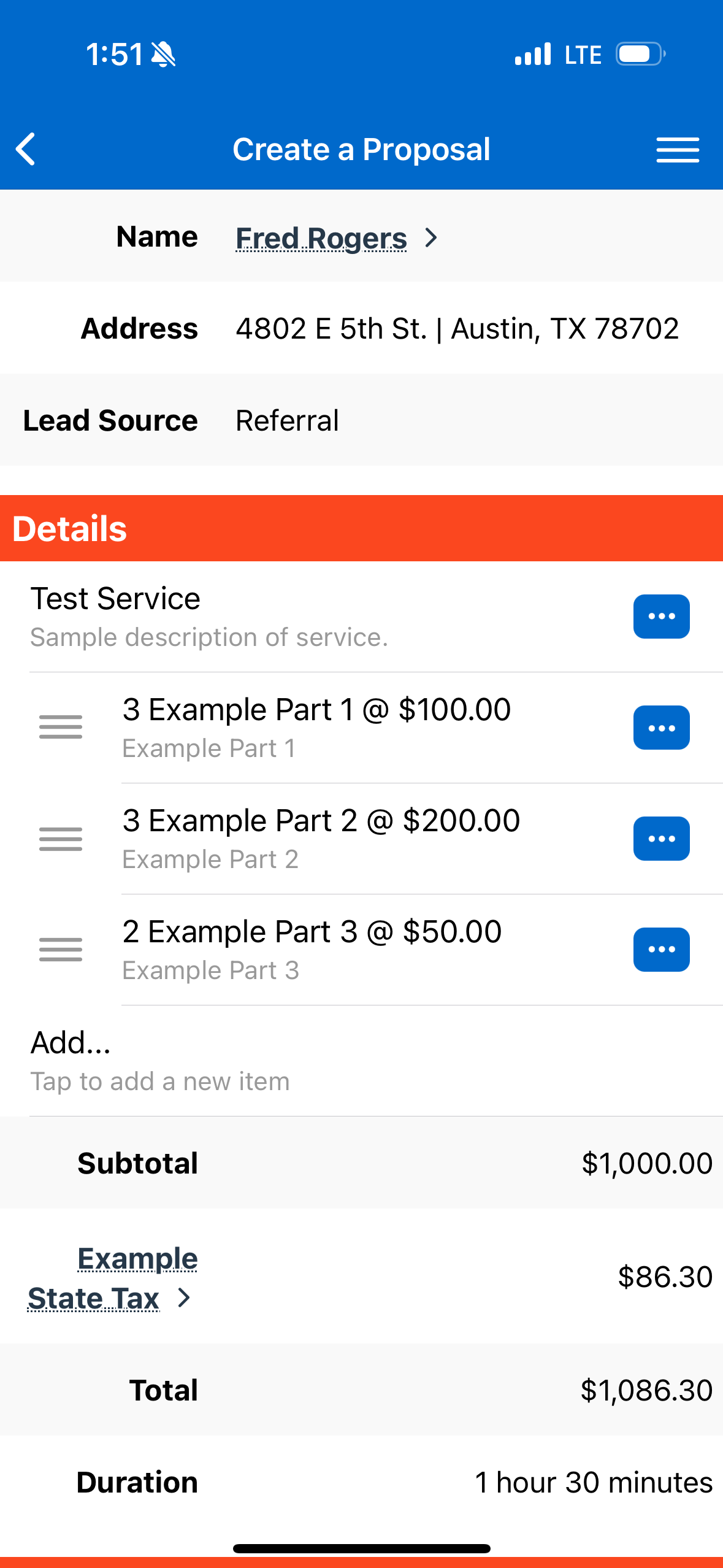Grab reorder handle for Example Part 3
723x1568 pixels.
pos(61,950)
